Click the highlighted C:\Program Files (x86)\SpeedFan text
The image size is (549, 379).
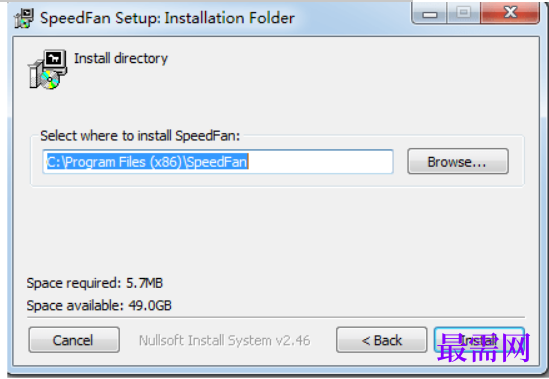[147, 162]
